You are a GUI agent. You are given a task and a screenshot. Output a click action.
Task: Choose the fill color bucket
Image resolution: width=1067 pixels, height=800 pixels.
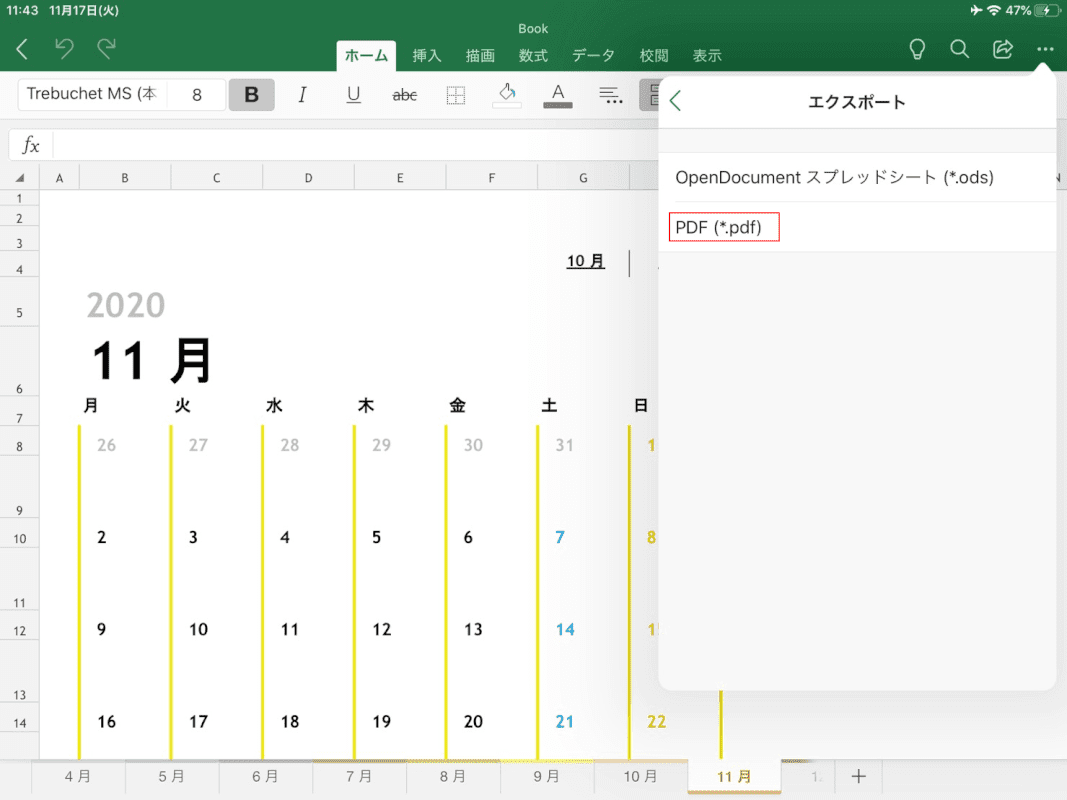[x=507, y=95]
